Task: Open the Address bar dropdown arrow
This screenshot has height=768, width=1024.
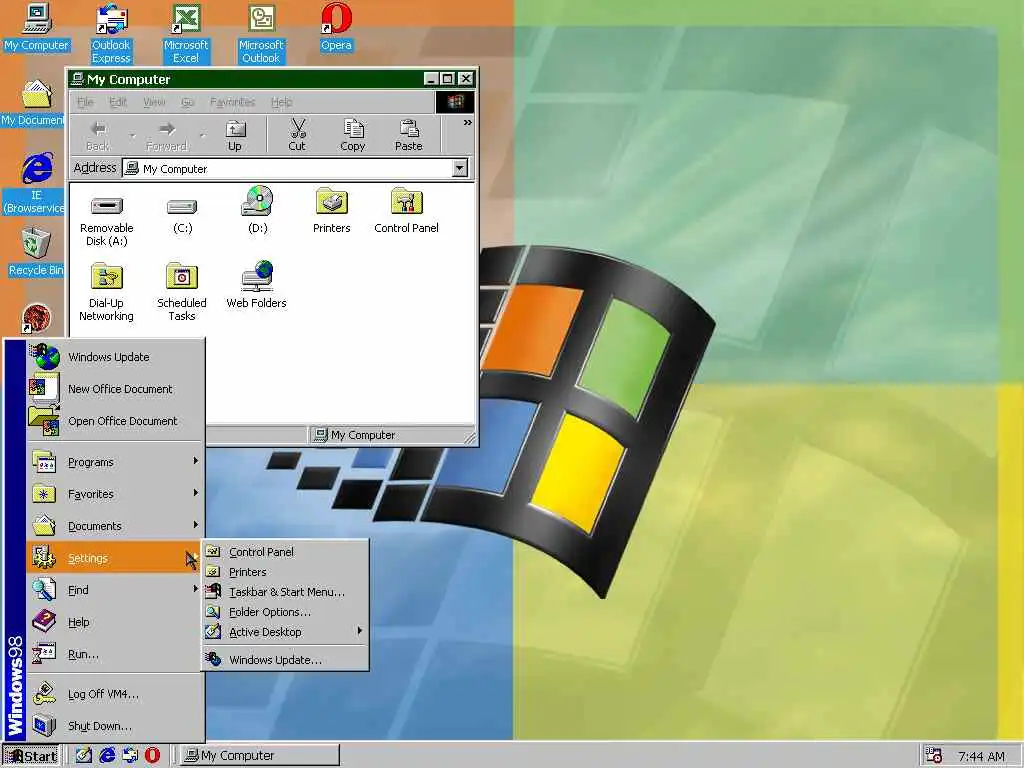Action: point(460,168)
